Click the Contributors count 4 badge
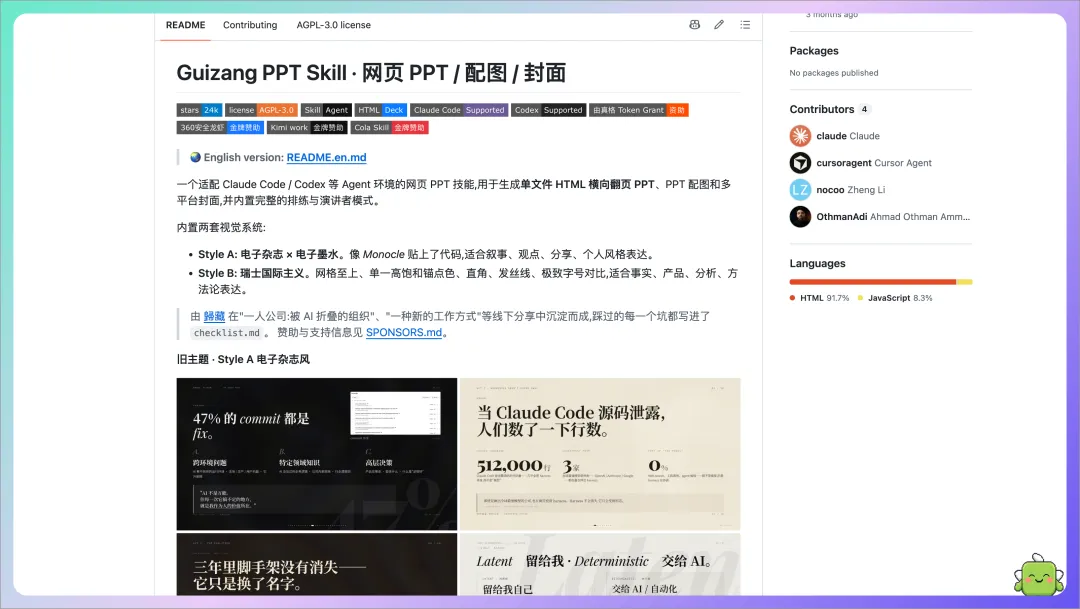This screenshot has height=609, width=1080. tap(864, 109)
